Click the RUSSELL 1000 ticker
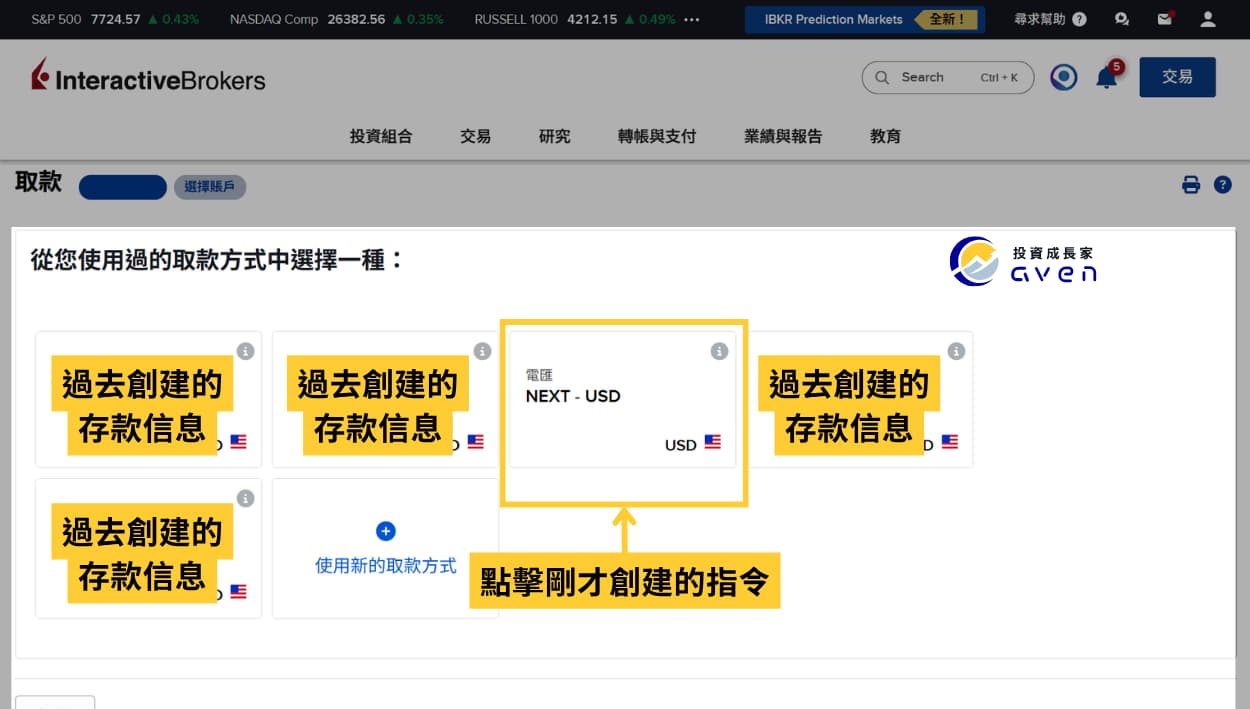This screenshot has height=709, width=1250. (575, 19)
